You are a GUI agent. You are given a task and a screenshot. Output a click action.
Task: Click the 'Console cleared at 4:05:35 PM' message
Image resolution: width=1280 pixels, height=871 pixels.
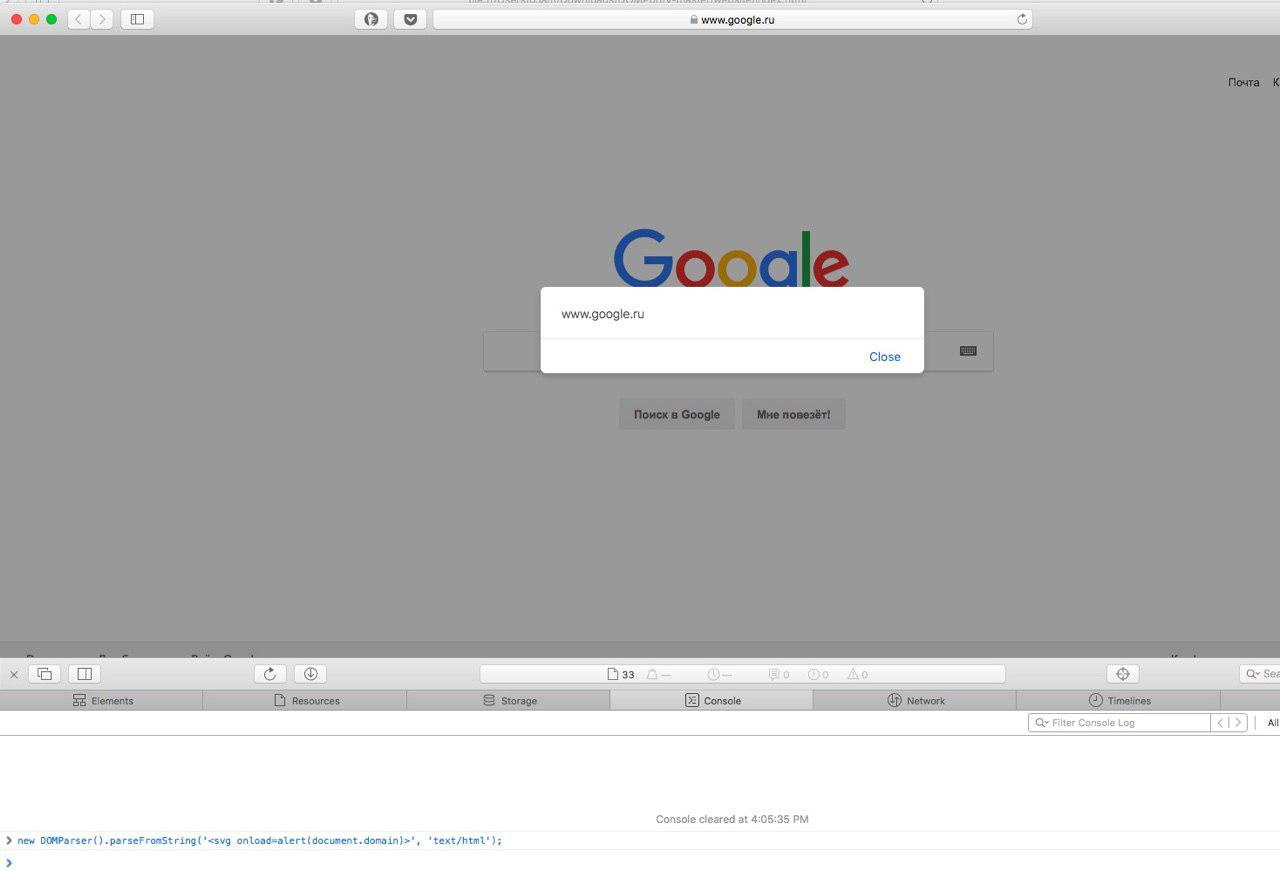[732, 819]
